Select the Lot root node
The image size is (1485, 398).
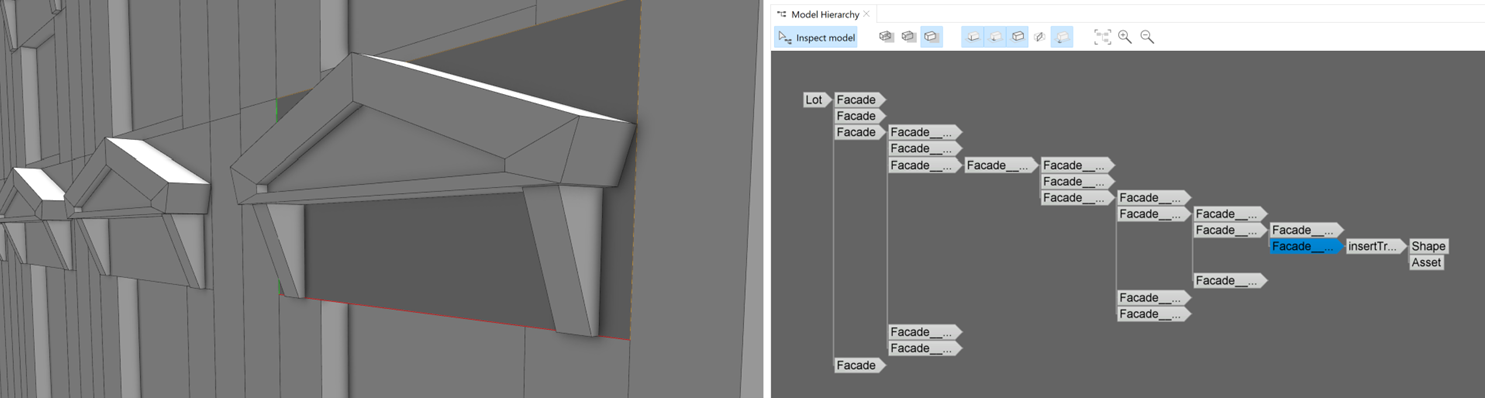(x=816, y=100)
